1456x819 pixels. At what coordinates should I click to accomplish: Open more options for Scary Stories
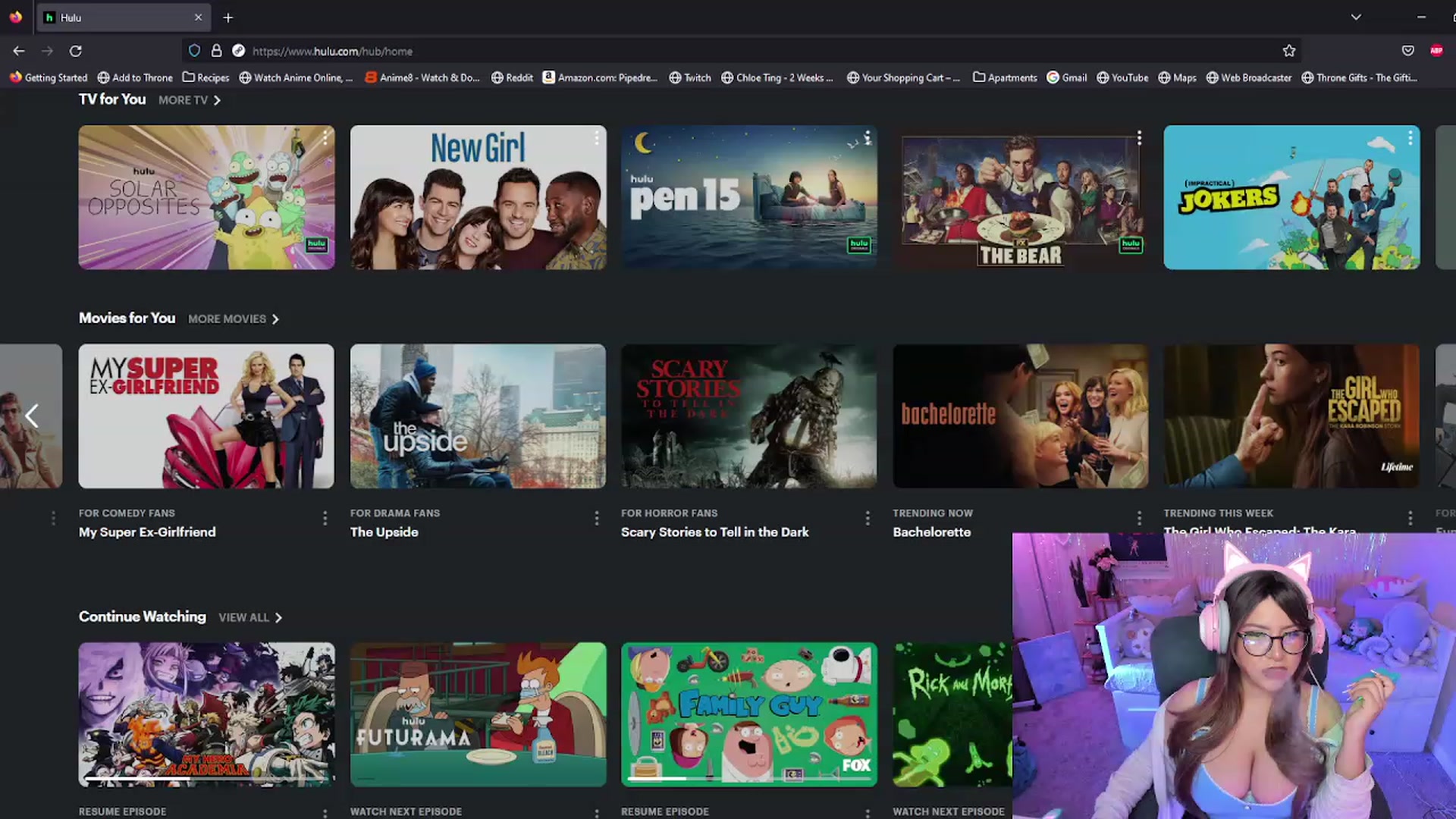868,518
